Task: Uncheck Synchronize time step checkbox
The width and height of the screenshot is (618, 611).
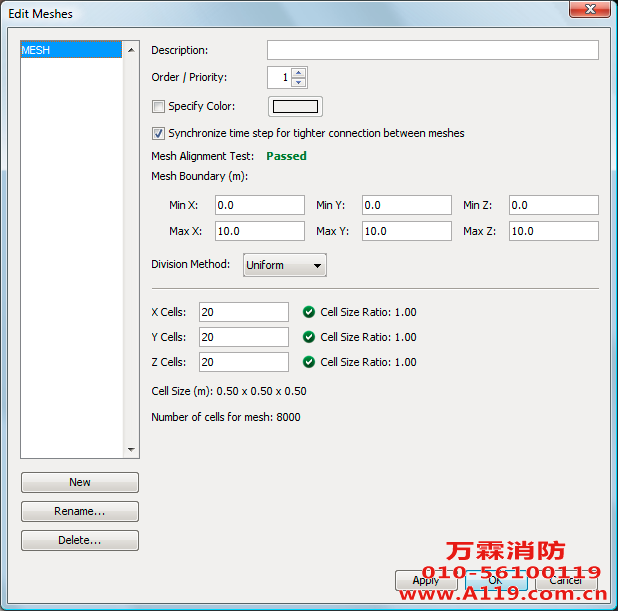Action: click(x=158, y=133)
